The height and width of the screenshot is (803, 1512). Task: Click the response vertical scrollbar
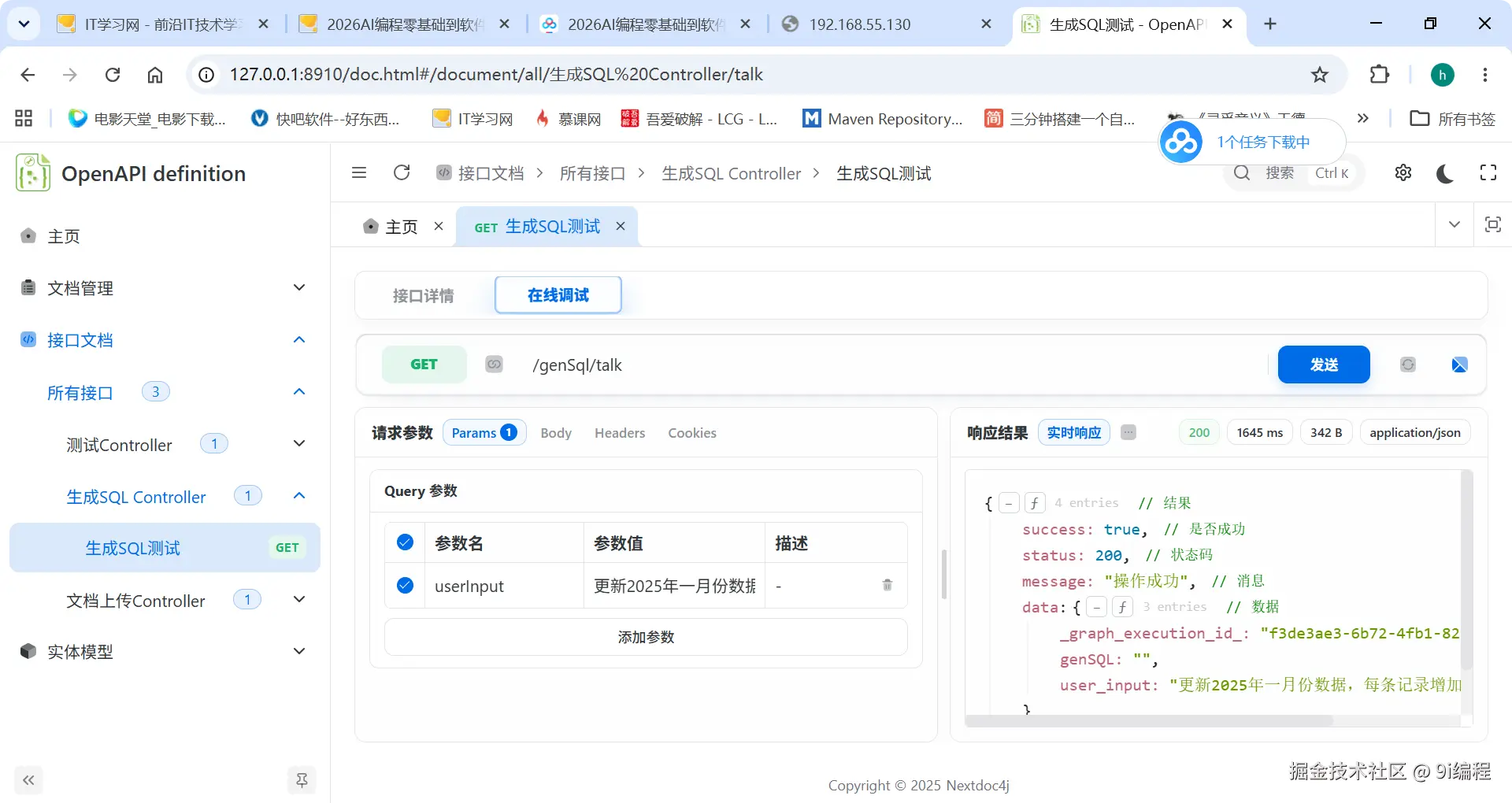pos(1466,570)
